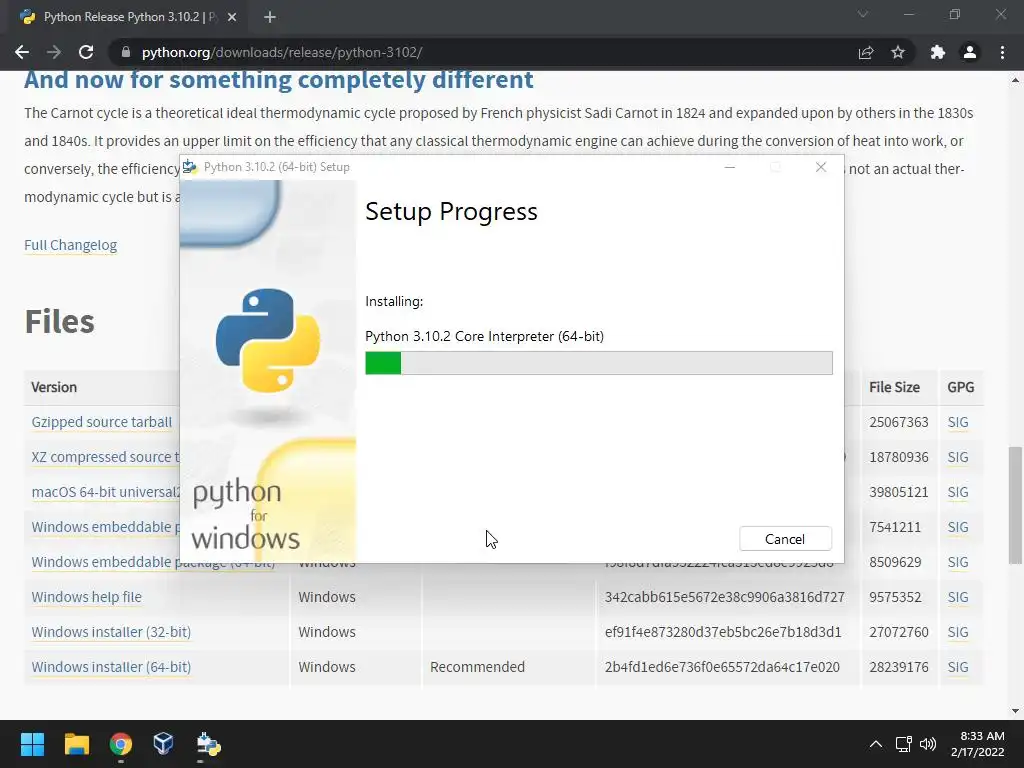The width and height of the screenshot is (1024, 768).
Task: Close the Python 3.10.2 Setup dialog
Action: (821, 167)
